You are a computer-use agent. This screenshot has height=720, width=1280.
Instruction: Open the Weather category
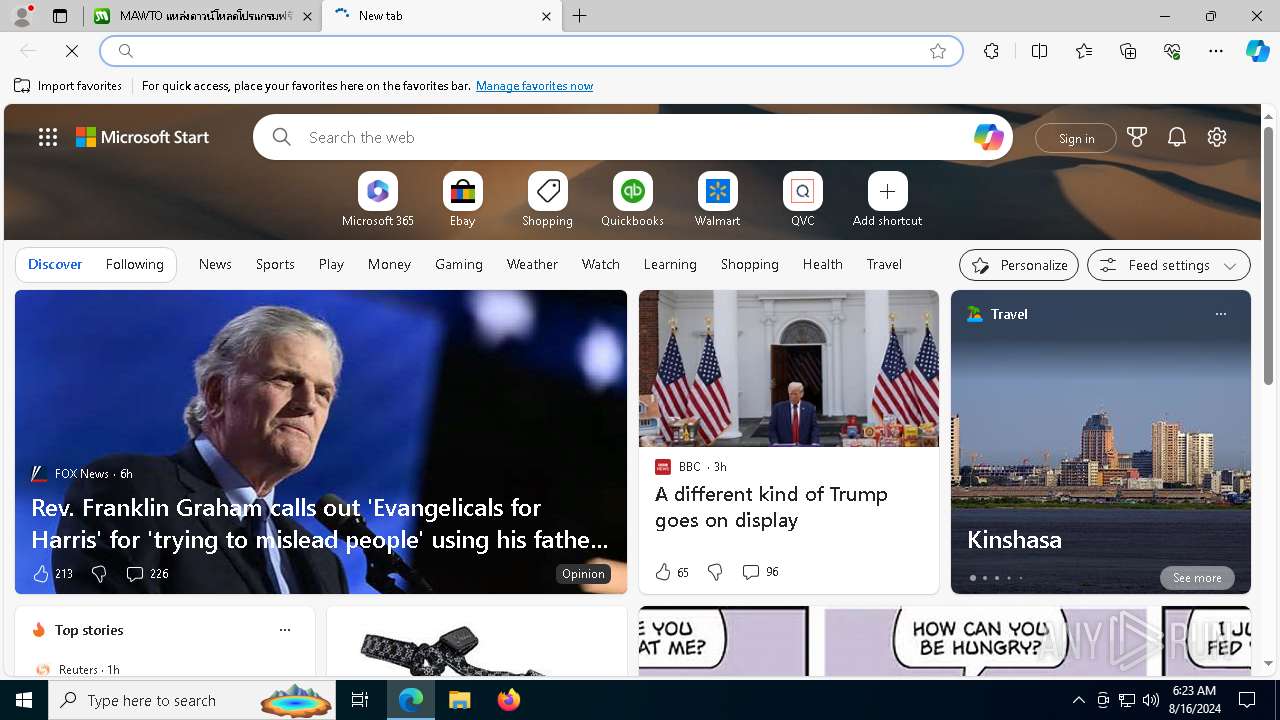point(532,264)
